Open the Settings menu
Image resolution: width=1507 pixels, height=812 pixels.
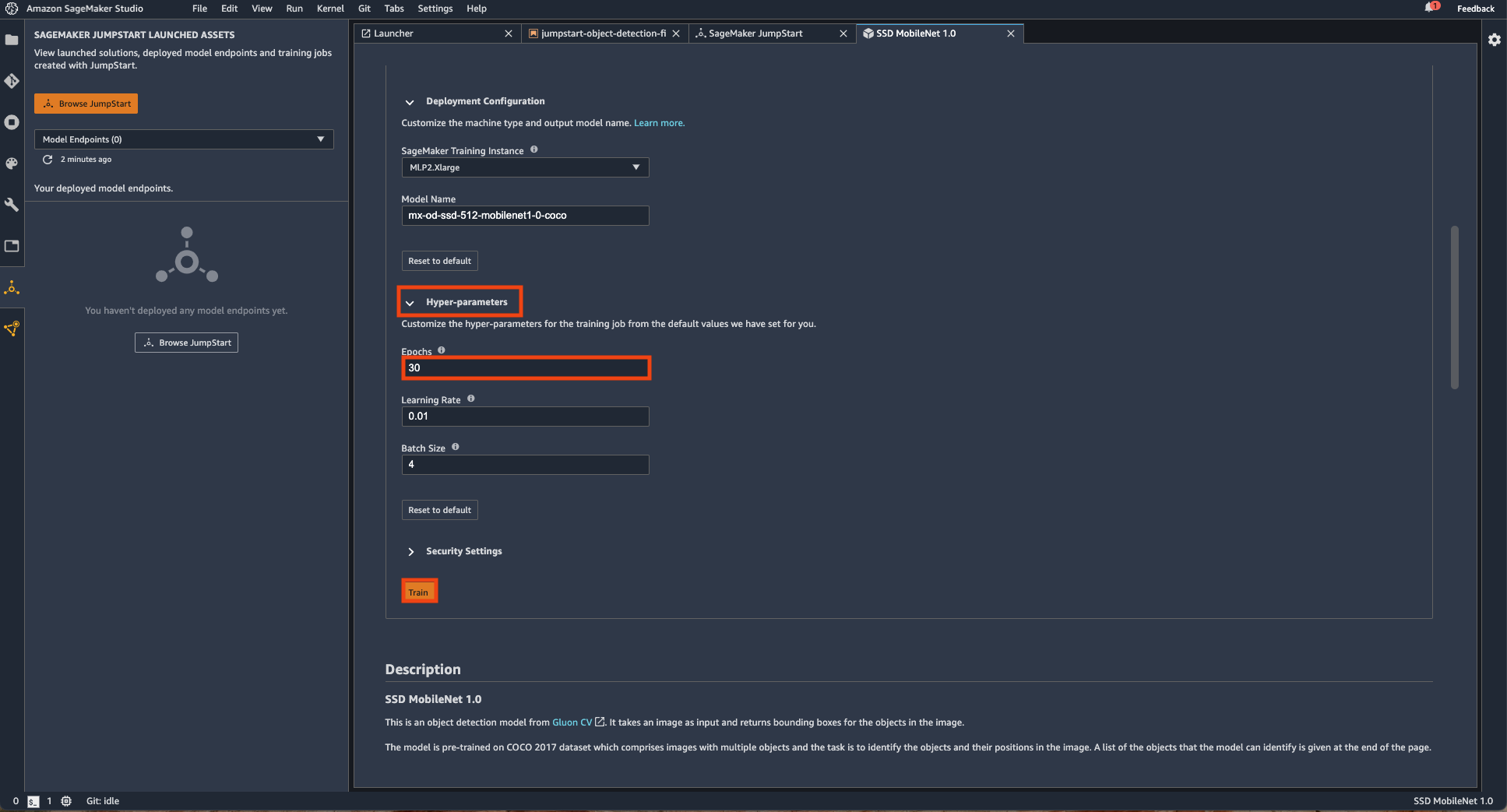click(x=435, y=9)
